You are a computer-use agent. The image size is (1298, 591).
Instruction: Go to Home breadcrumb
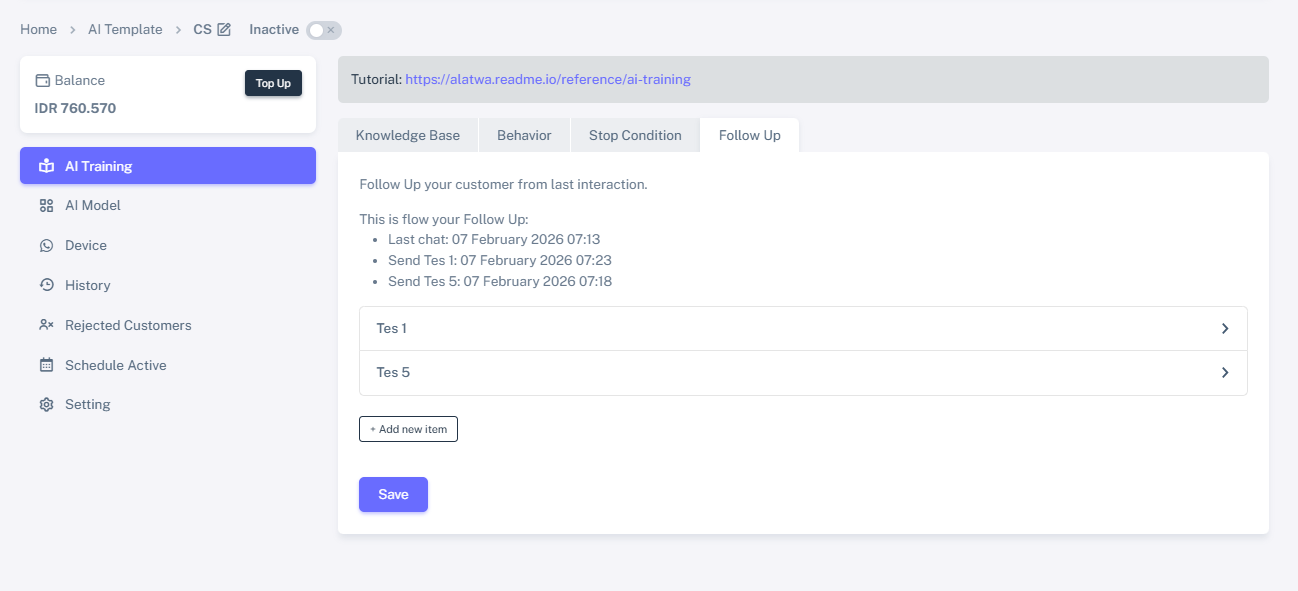[38, 30]
